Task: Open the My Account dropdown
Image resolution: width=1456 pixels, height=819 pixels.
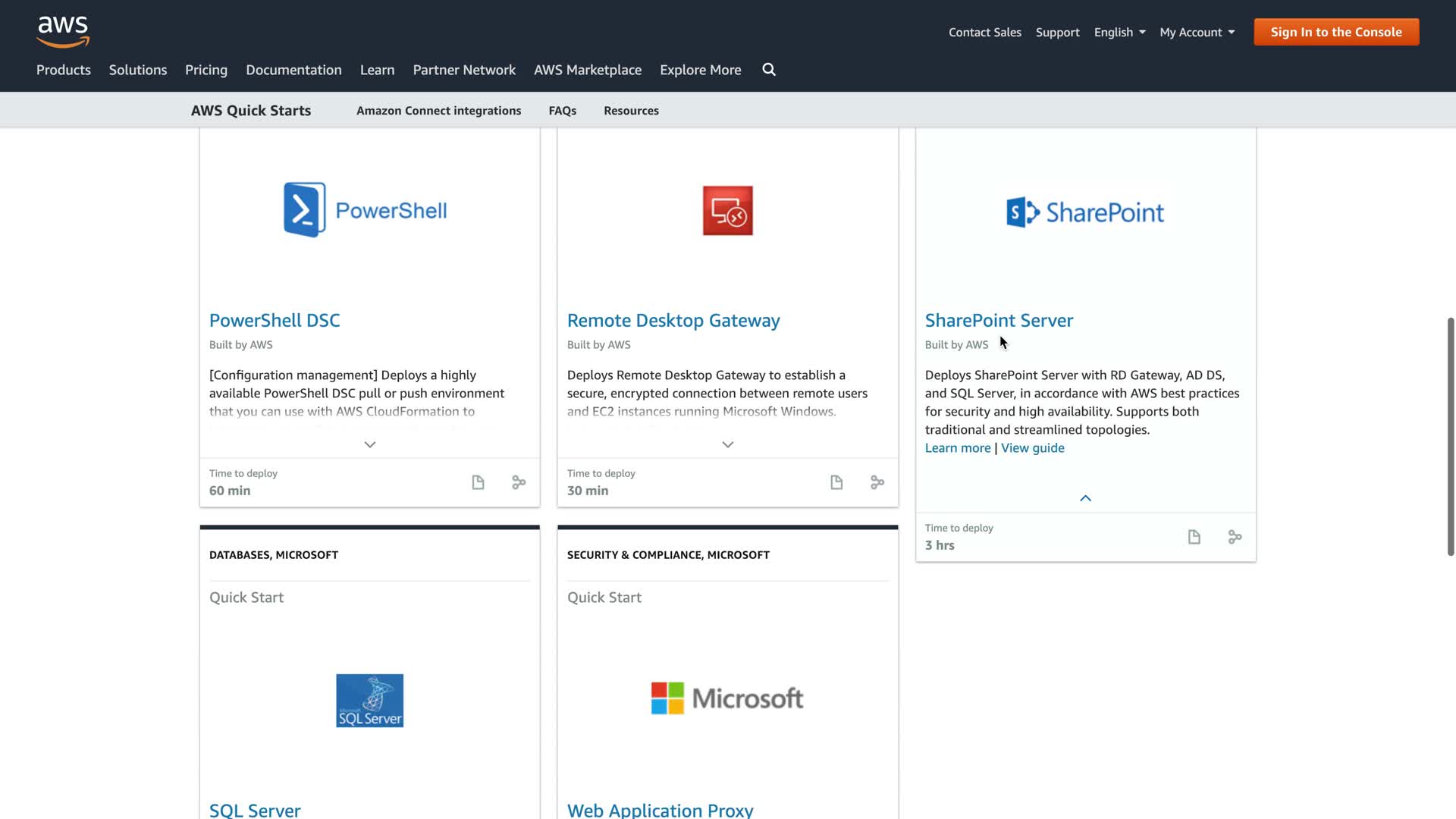Action: (1197, 32)
